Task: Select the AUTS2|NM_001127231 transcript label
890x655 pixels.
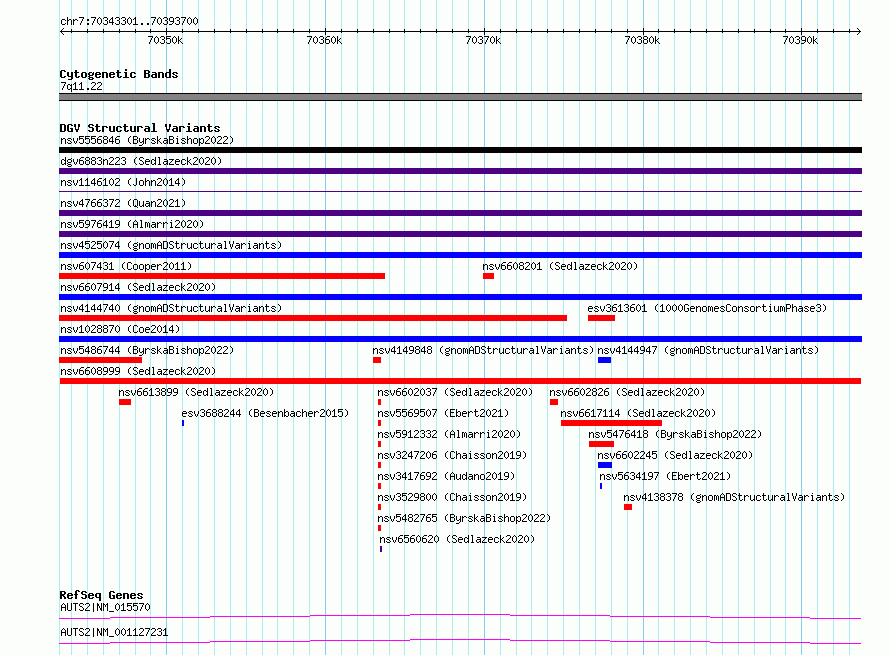Action: (114, 632)
